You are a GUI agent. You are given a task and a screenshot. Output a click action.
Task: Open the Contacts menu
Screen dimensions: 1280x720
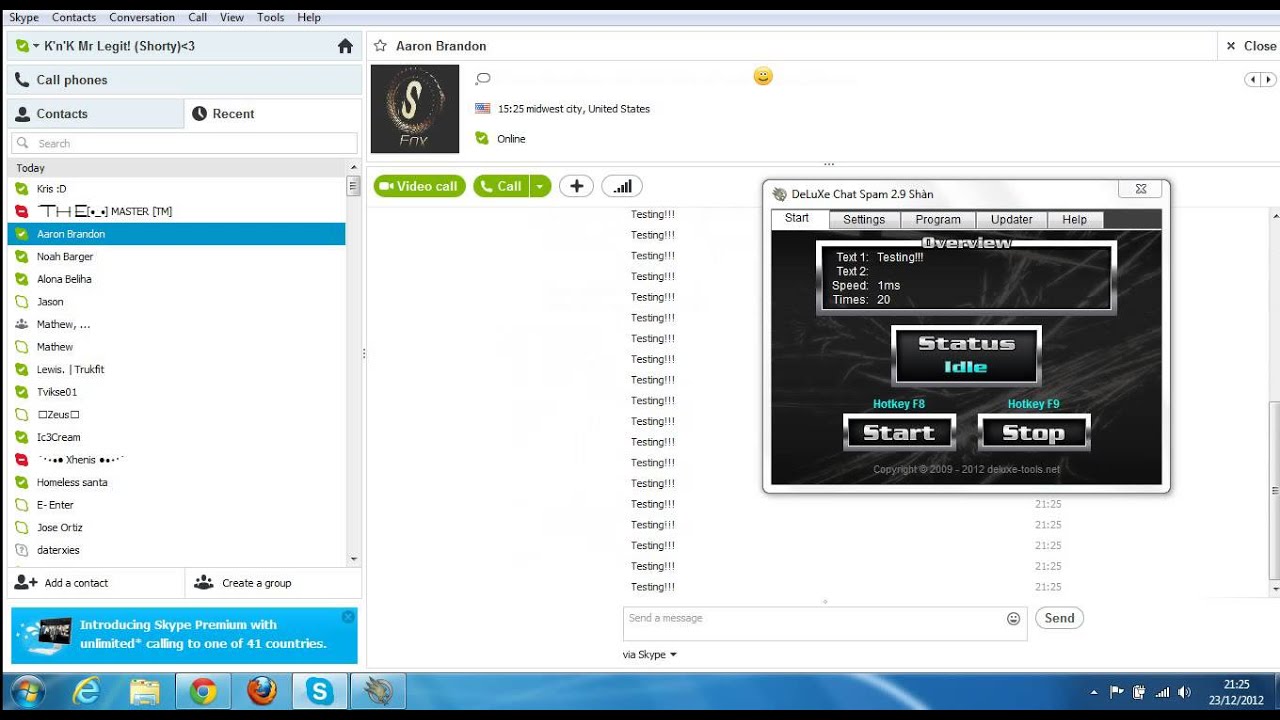74,17
